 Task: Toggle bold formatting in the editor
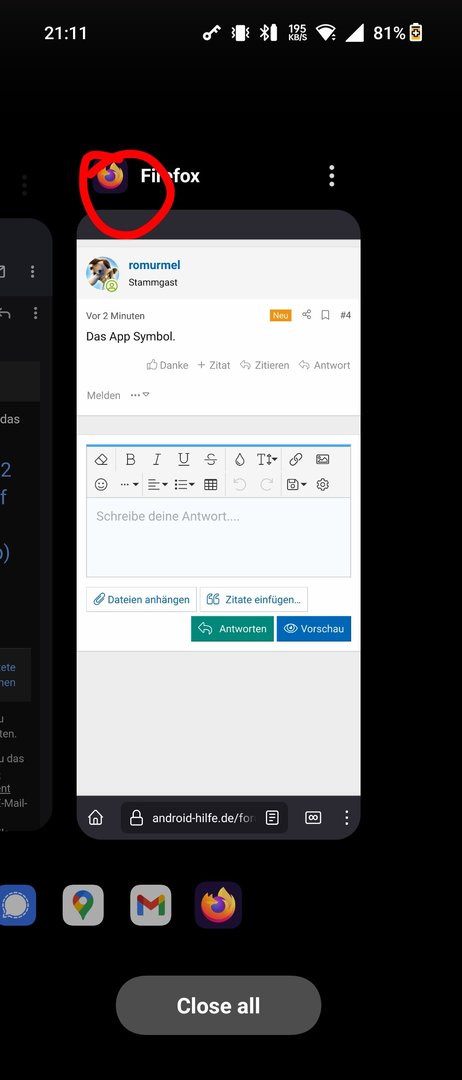click(x=130, y=459)
